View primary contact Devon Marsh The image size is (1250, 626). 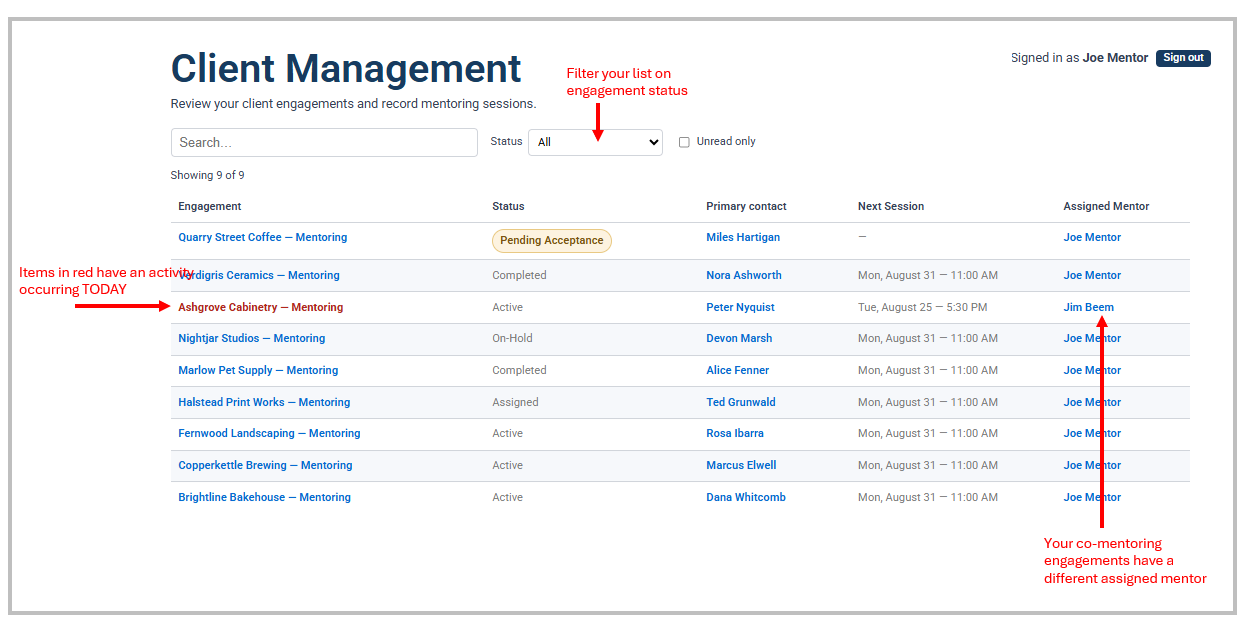point(739,339)
